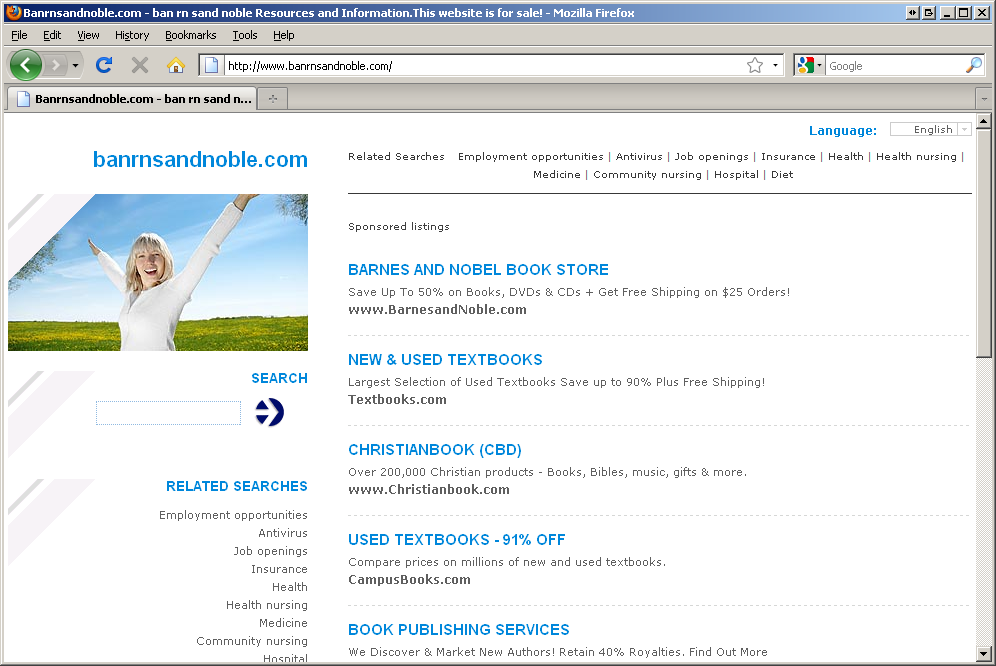The height and width of the screenshot is (666, 996).
Task: Open the Help menu
Action: click(284, 35)
